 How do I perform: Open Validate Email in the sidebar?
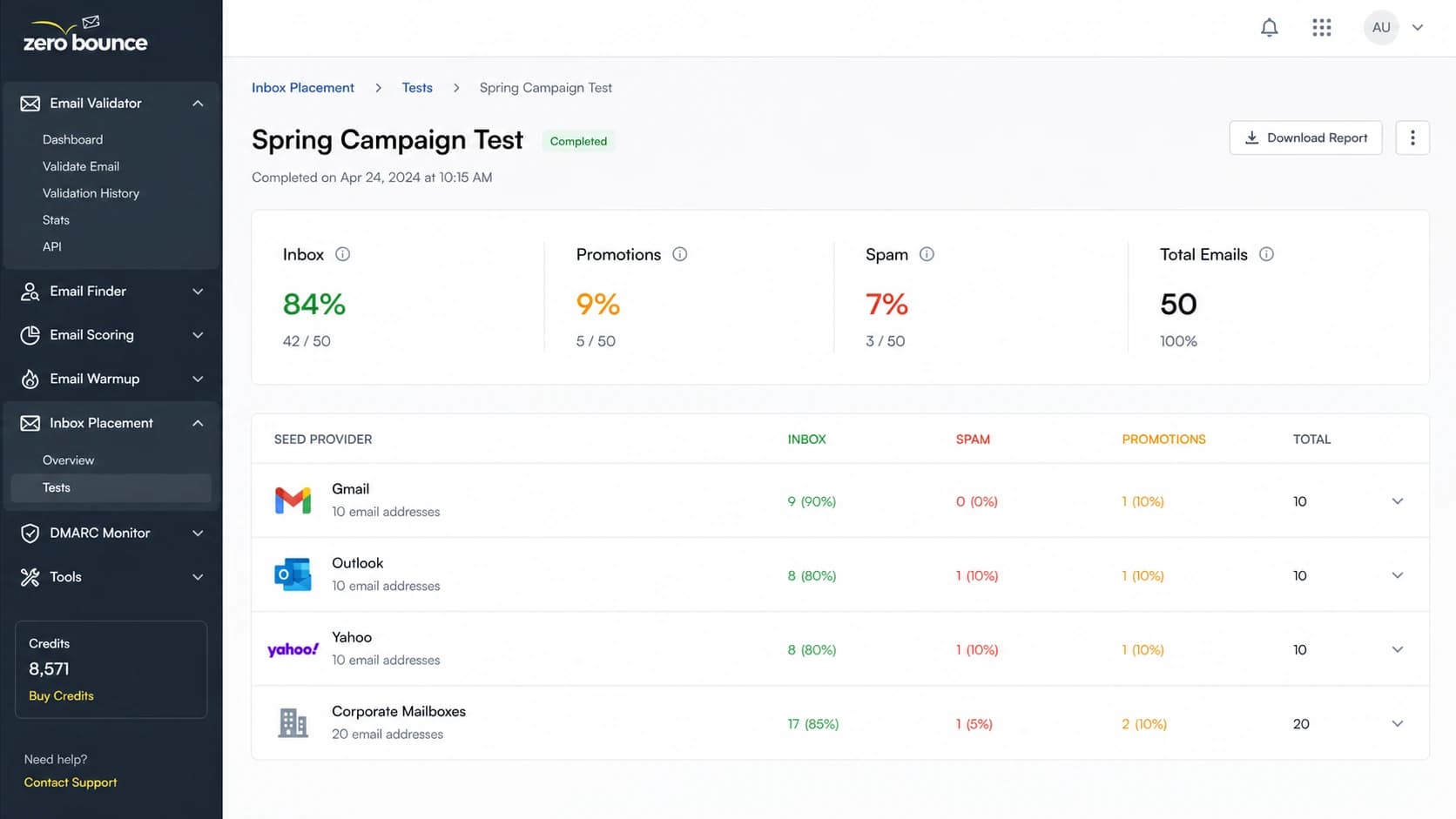pos(81,166)
